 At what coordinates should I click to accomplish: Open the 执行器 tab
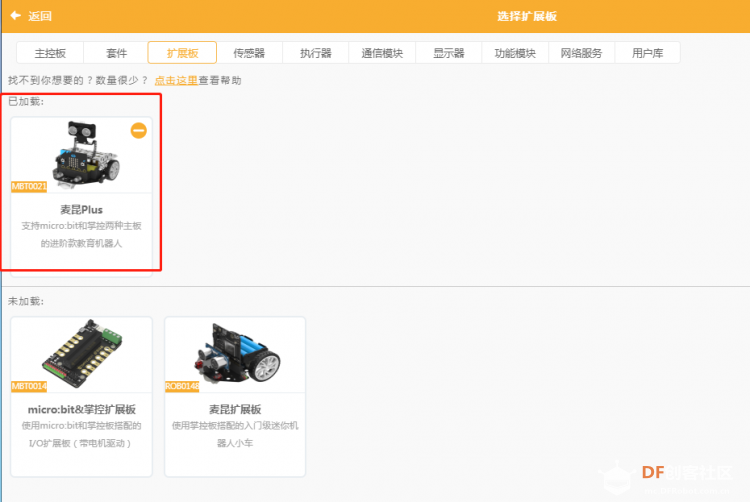(316, 53)
